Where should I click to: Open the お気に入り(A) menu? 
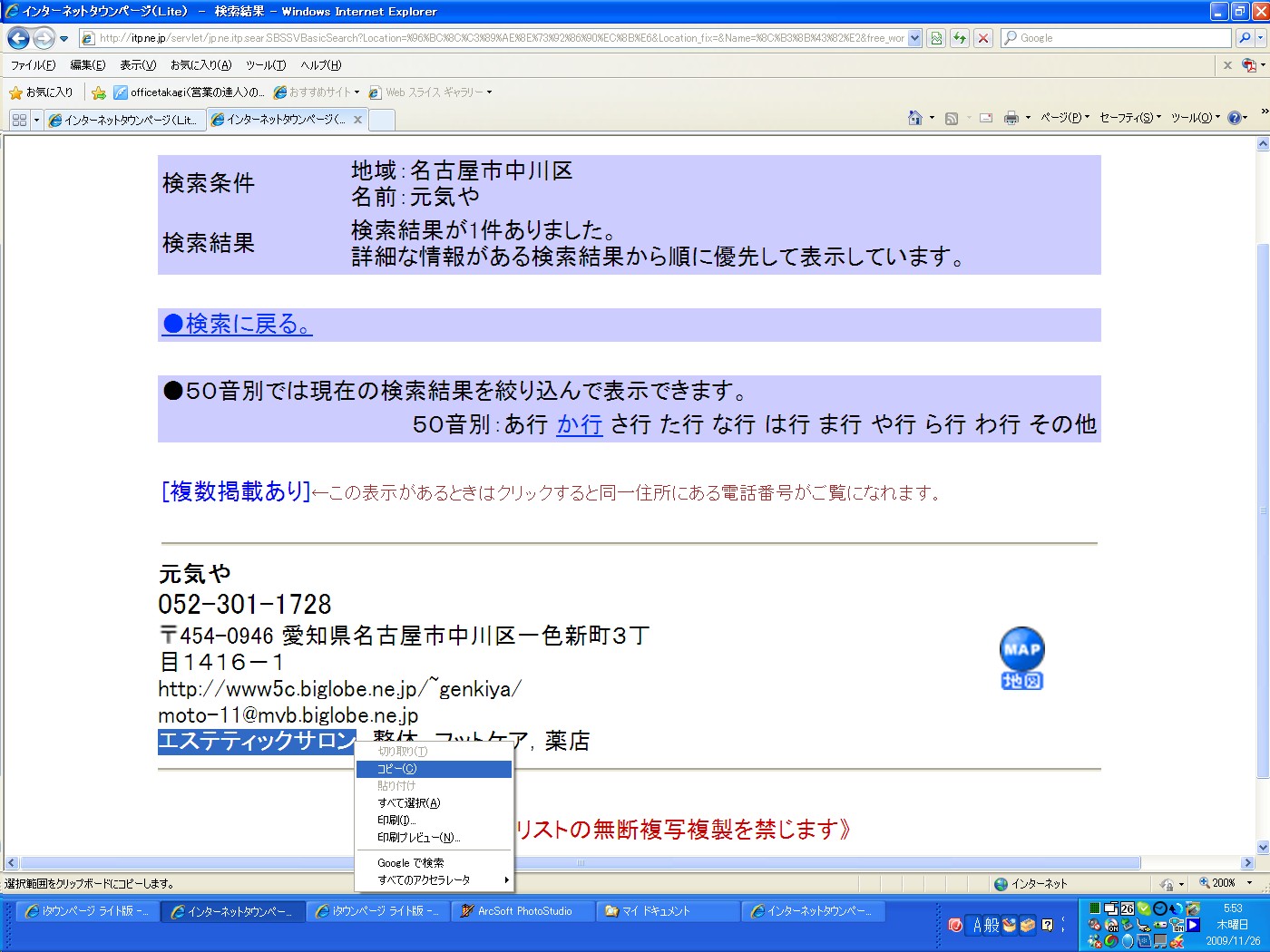[x=200, y=65]
